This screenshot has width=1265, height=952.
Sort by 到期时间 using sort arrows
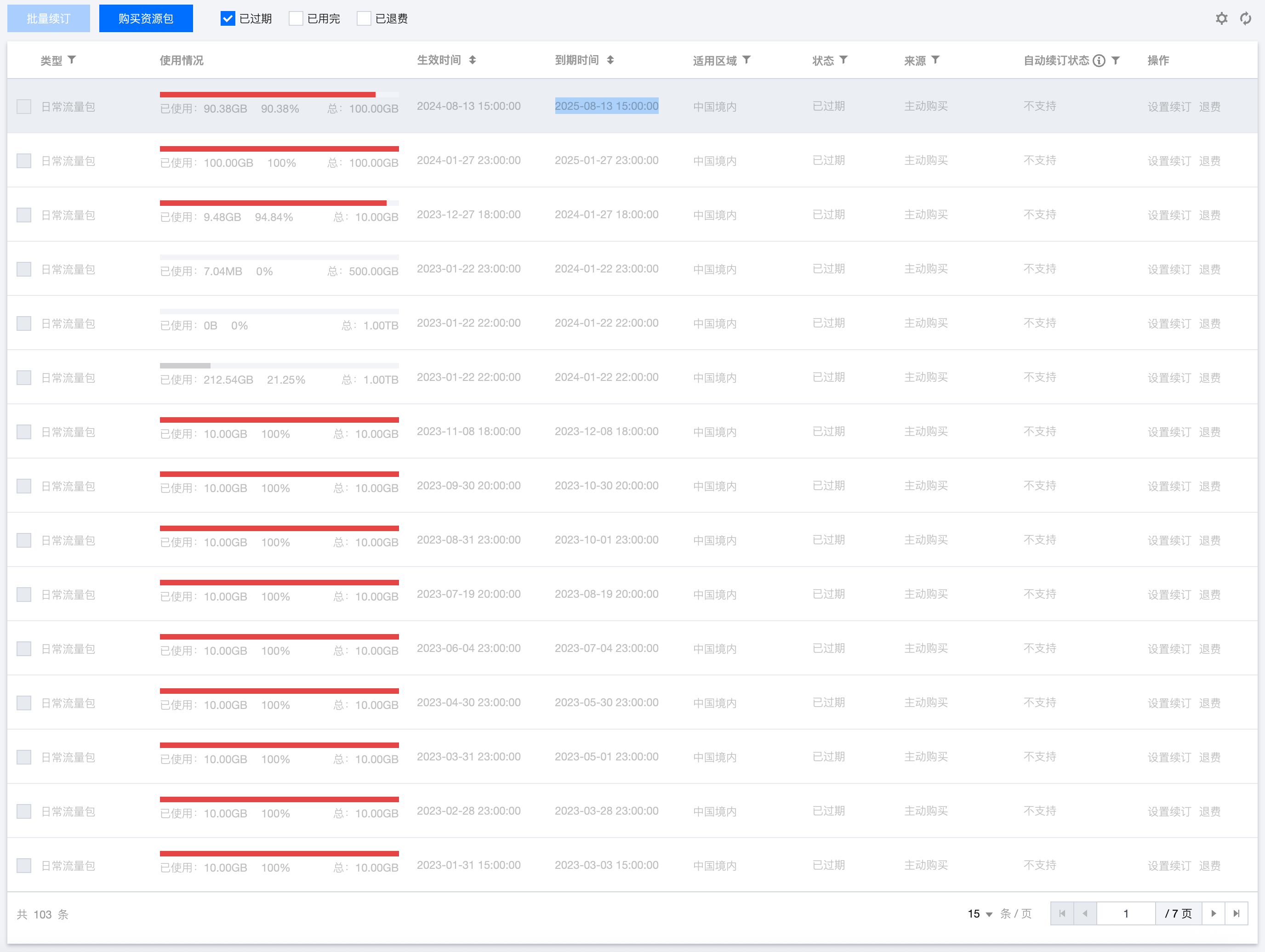tap(610, 59)
